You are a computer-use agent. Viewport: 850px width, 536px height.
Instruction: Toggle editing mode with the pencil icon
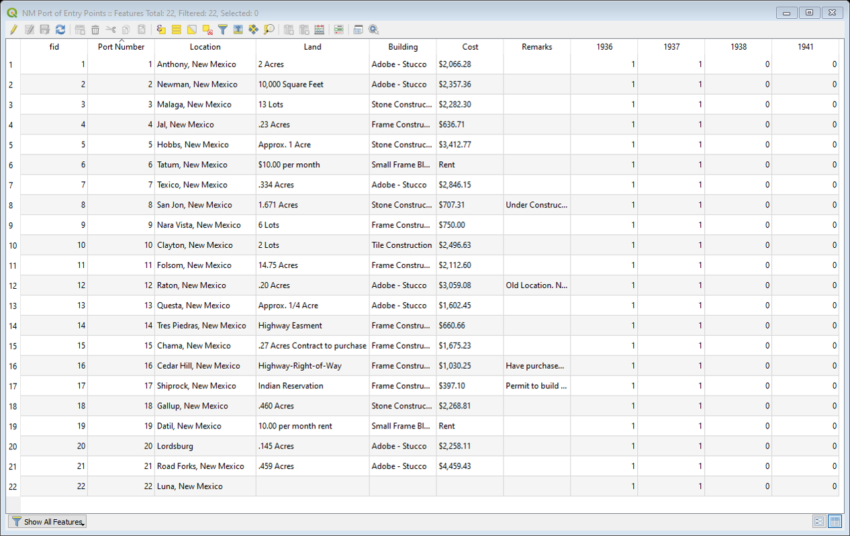point(13,30)
